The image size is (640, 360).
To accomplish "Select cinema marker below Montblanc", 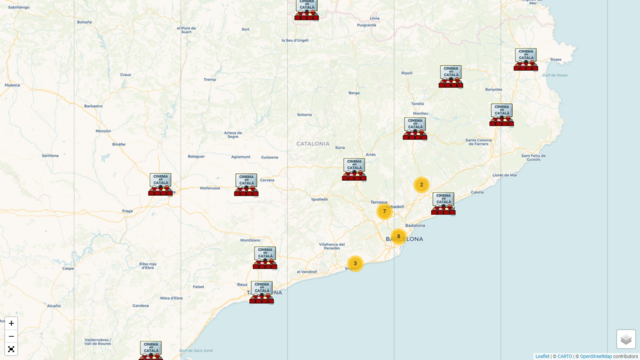I will coord(265,258).
